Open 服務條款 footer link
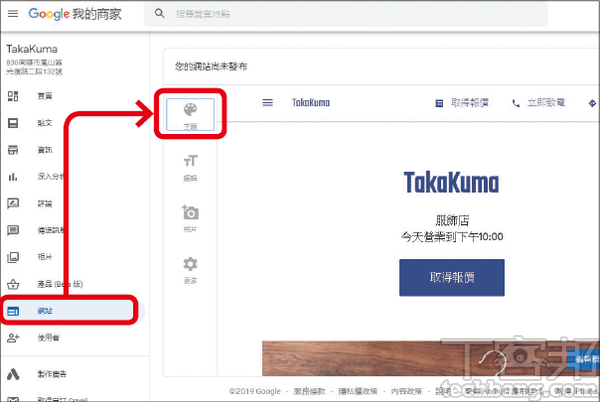600x402 pixels. pyautogui.click(x=309, y=391)
